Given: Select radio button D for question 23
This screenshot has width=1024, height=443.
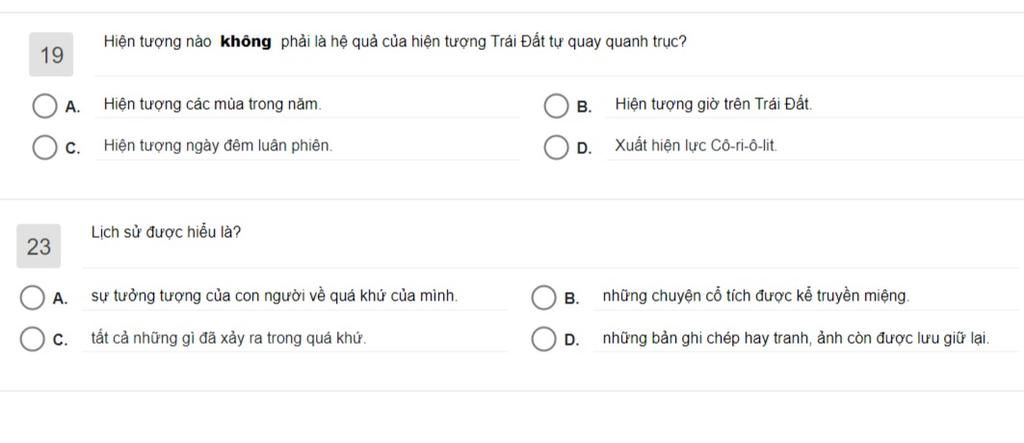Looking at the screenshot, I should pyautogui.click(x=543, y=339).
